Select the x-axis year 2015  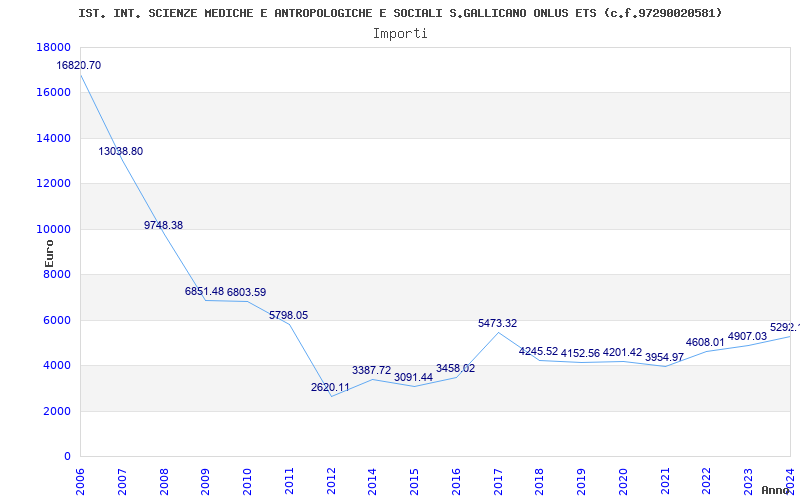click(x=414, y=481)
